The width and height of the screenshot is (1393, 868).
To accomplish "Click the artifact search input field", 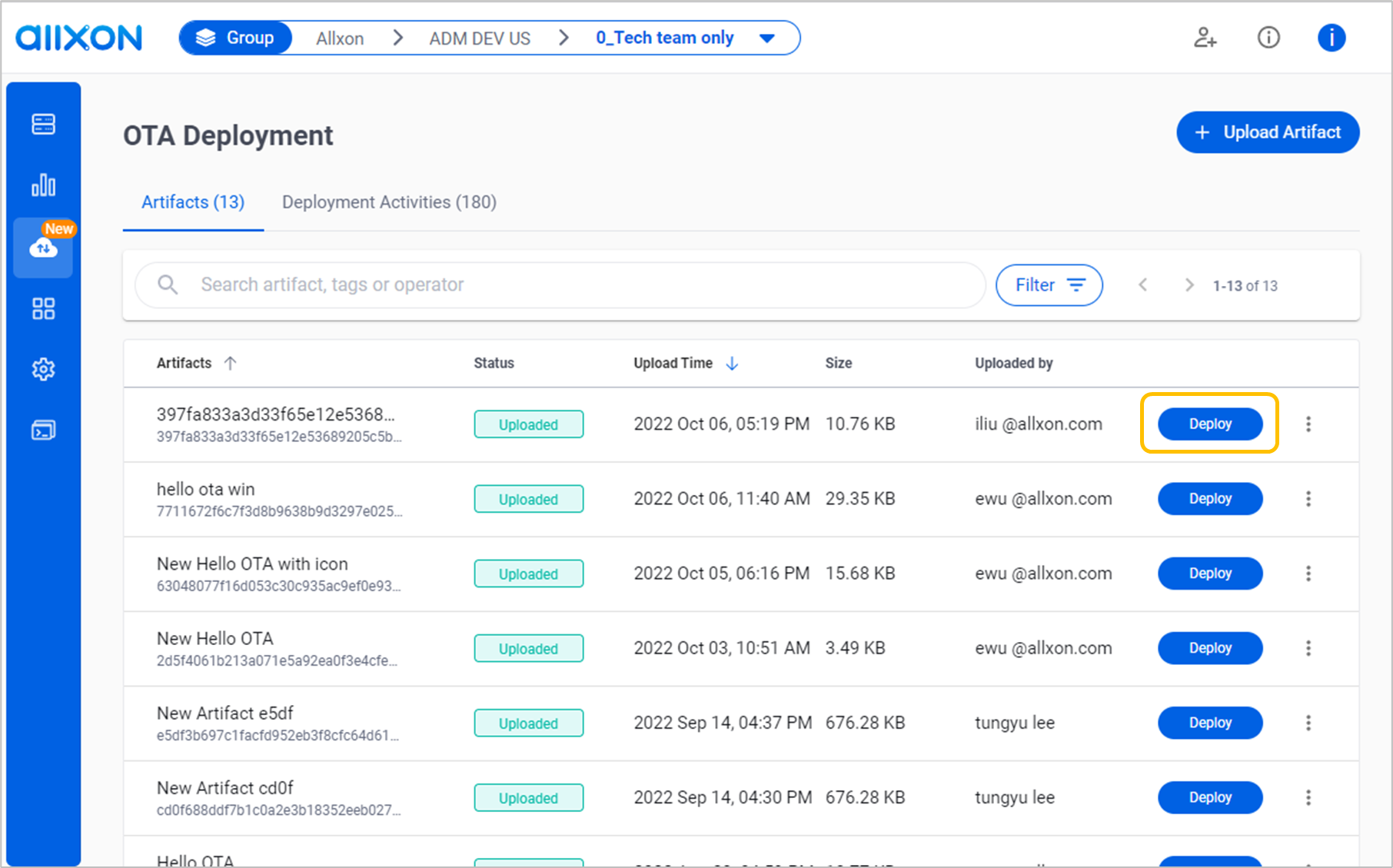I will click(x=538, y=284).
